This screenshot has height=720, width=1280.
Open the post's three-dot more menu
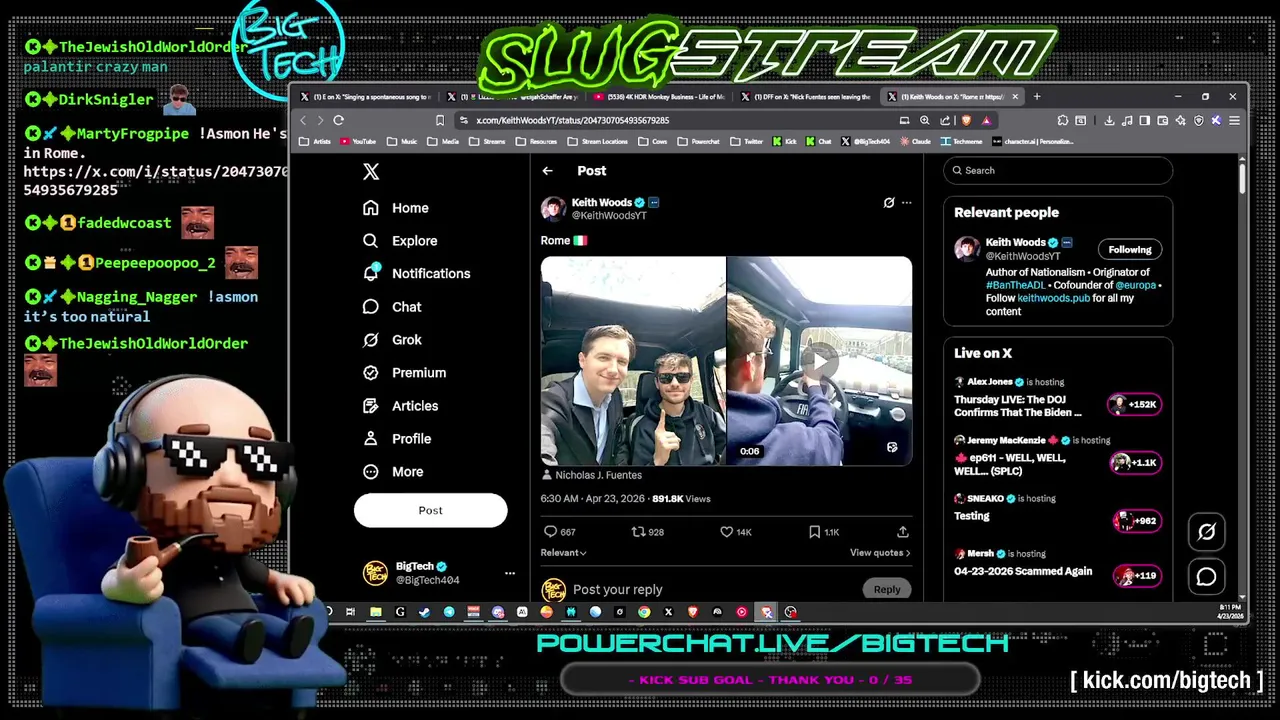click(906, 203)
